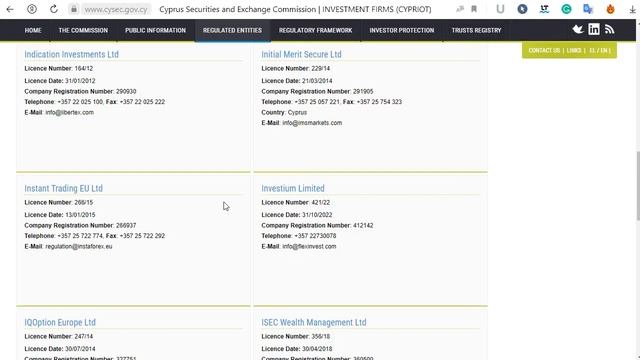Screen dimensions: 640x360
Task: Open the HOME menu item
Action: 33,30
